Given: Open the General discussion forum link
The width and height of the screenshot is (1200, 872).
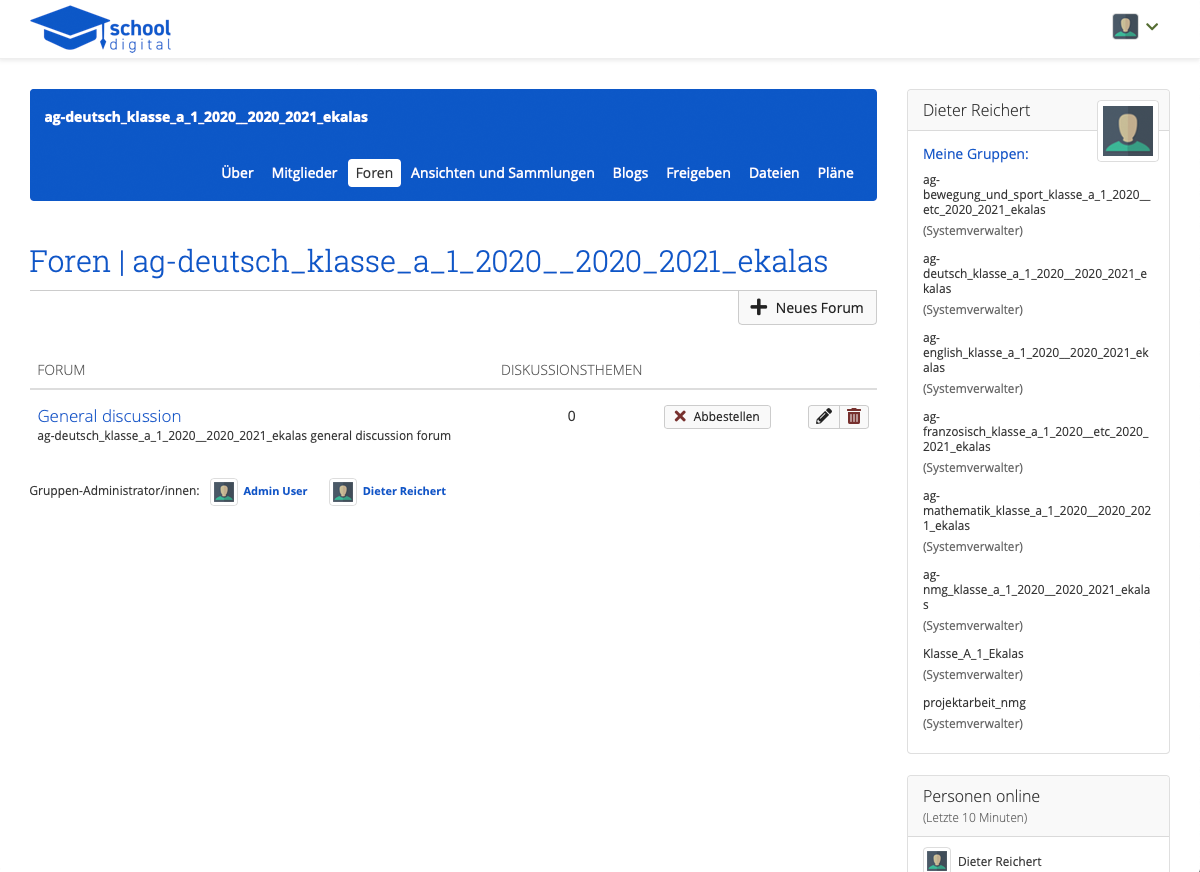Looking at the screenshot, I should coord(109,416).
